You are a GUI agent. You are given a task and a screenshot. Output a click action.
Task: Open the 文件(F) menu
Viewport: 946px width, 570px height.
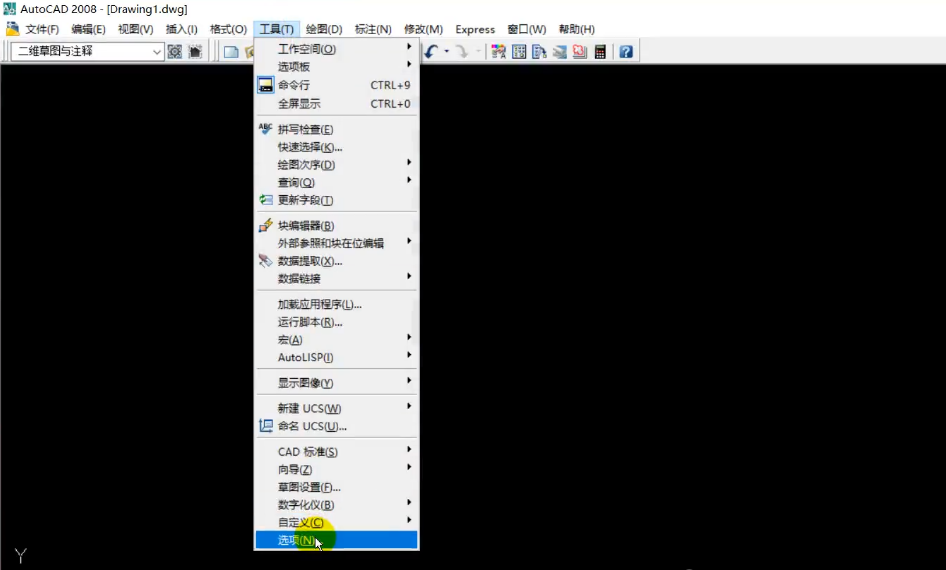pos(42,29)
